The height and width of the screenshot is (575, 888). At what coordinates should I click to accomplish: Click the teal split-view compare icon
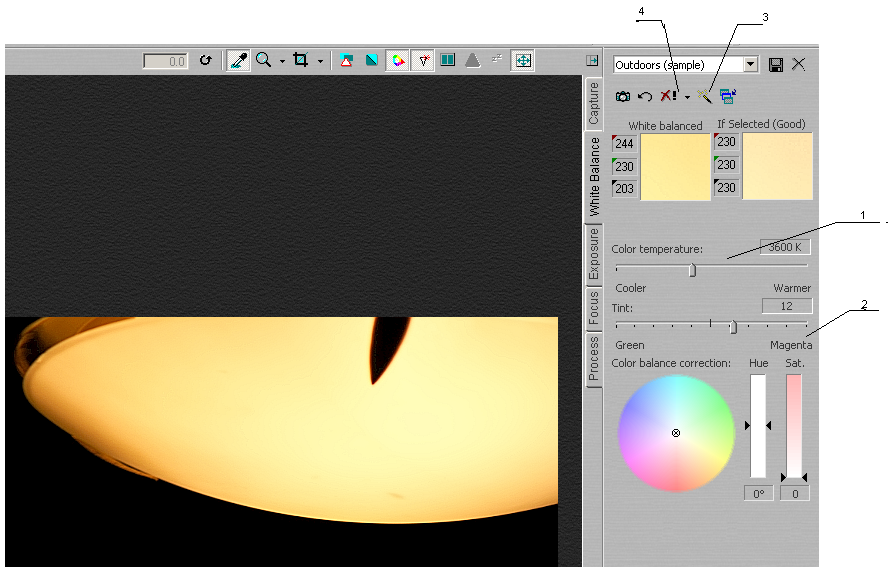click(447, 59)
